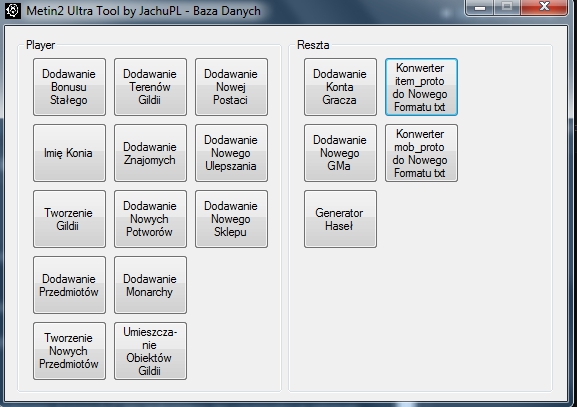Open Dodawanie Nowej Postaci
This screenshot has width=577, height=407.
(231, 87)
